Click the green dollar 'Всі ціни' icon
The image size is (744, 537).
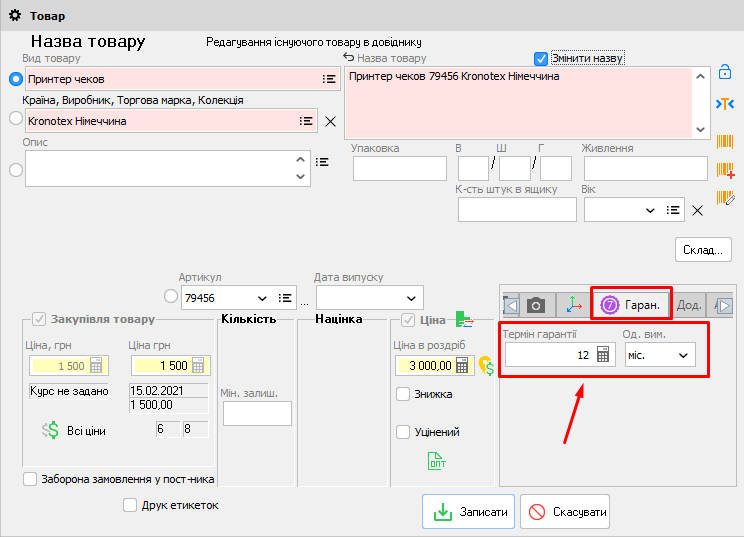click(50, 430)
